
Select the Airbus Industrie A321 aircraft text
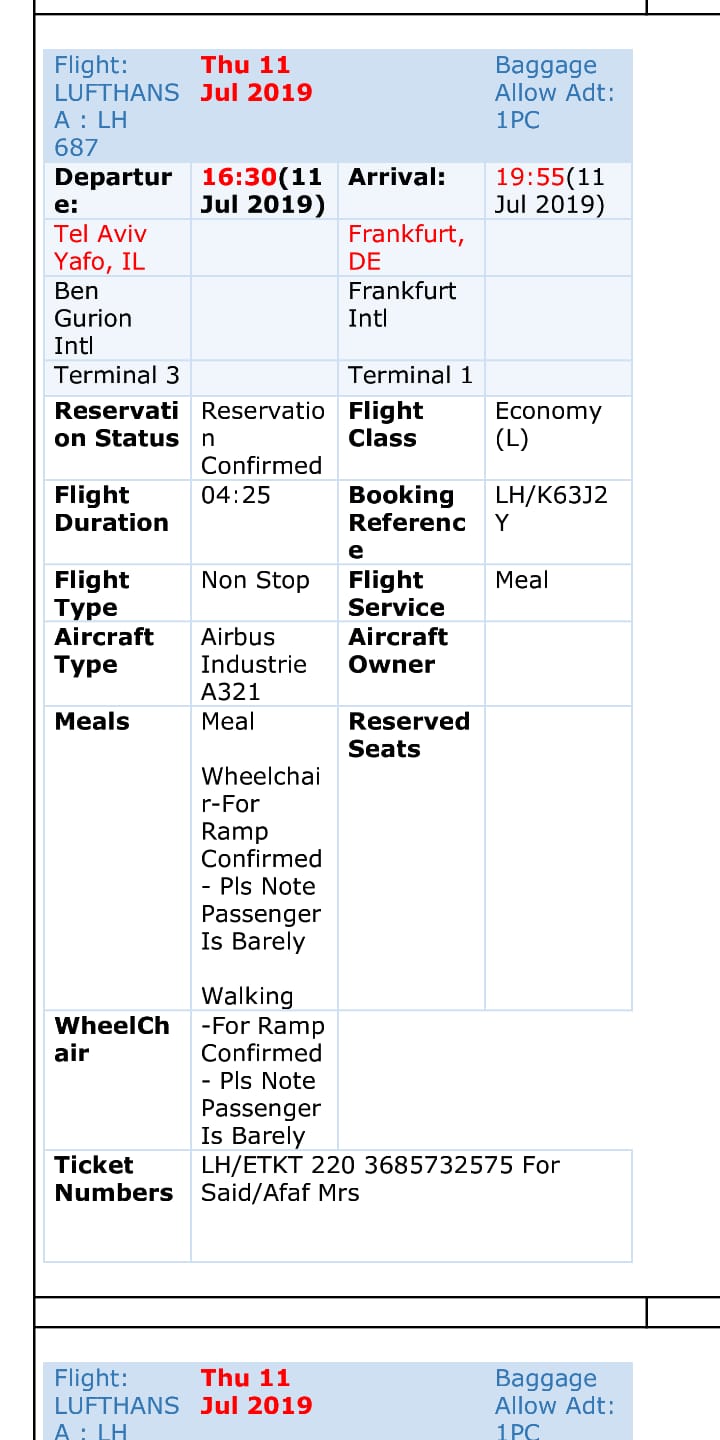pos(253,664)
